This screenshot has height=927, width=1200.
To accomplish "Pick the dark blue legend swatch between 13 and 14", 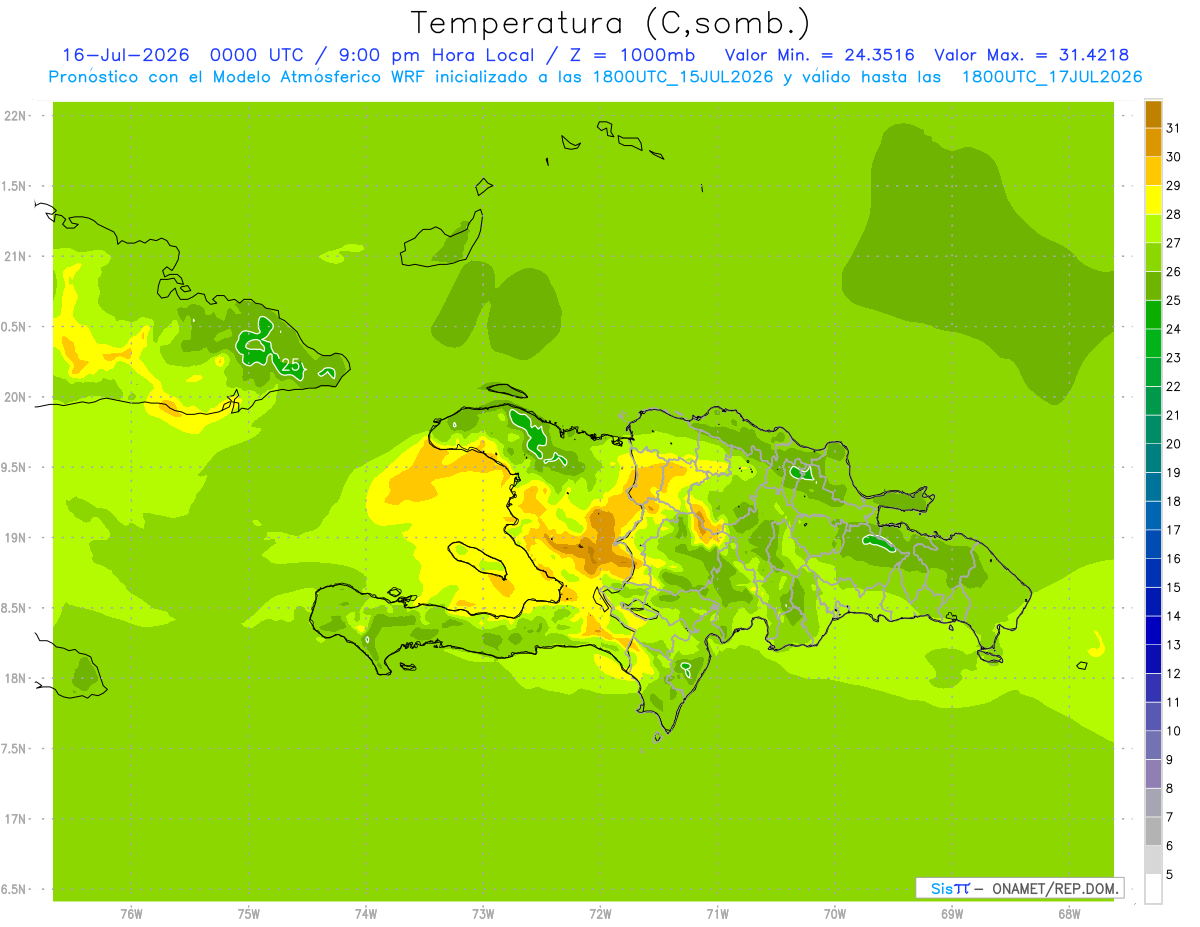I will point(1153,630).
